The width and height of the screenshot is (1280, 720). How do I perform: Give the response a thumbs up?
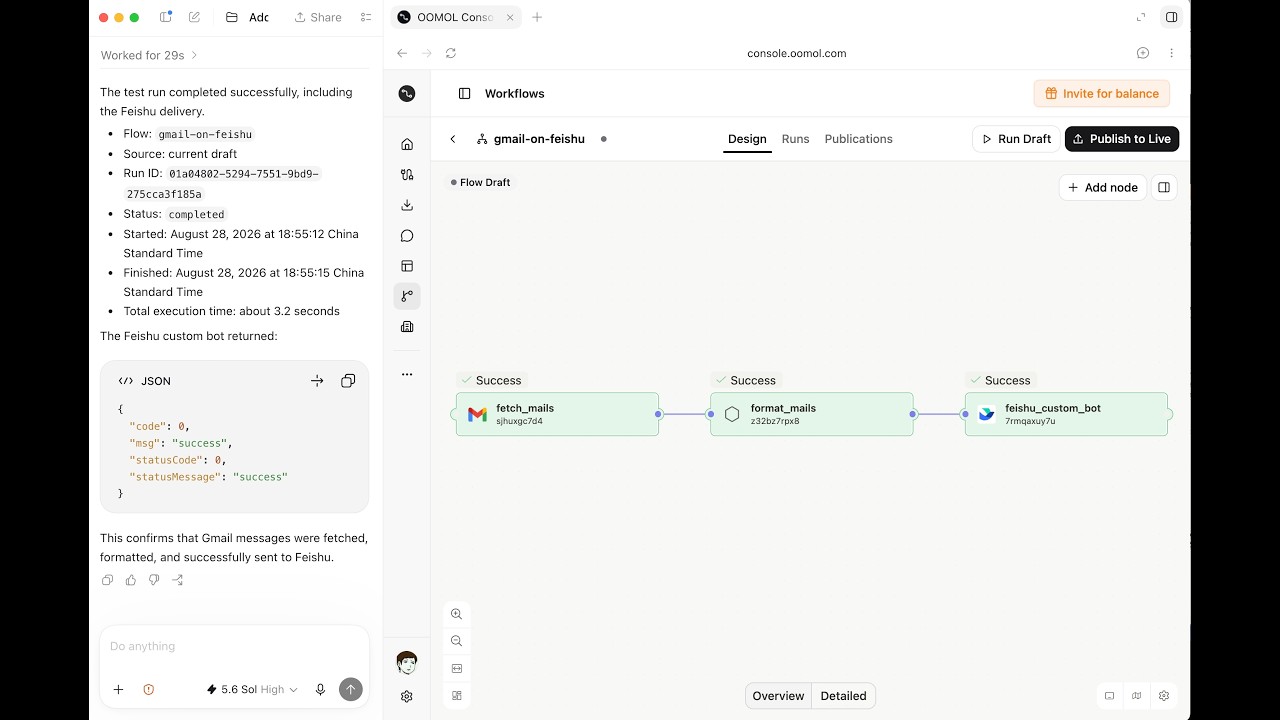coord(131,580)
